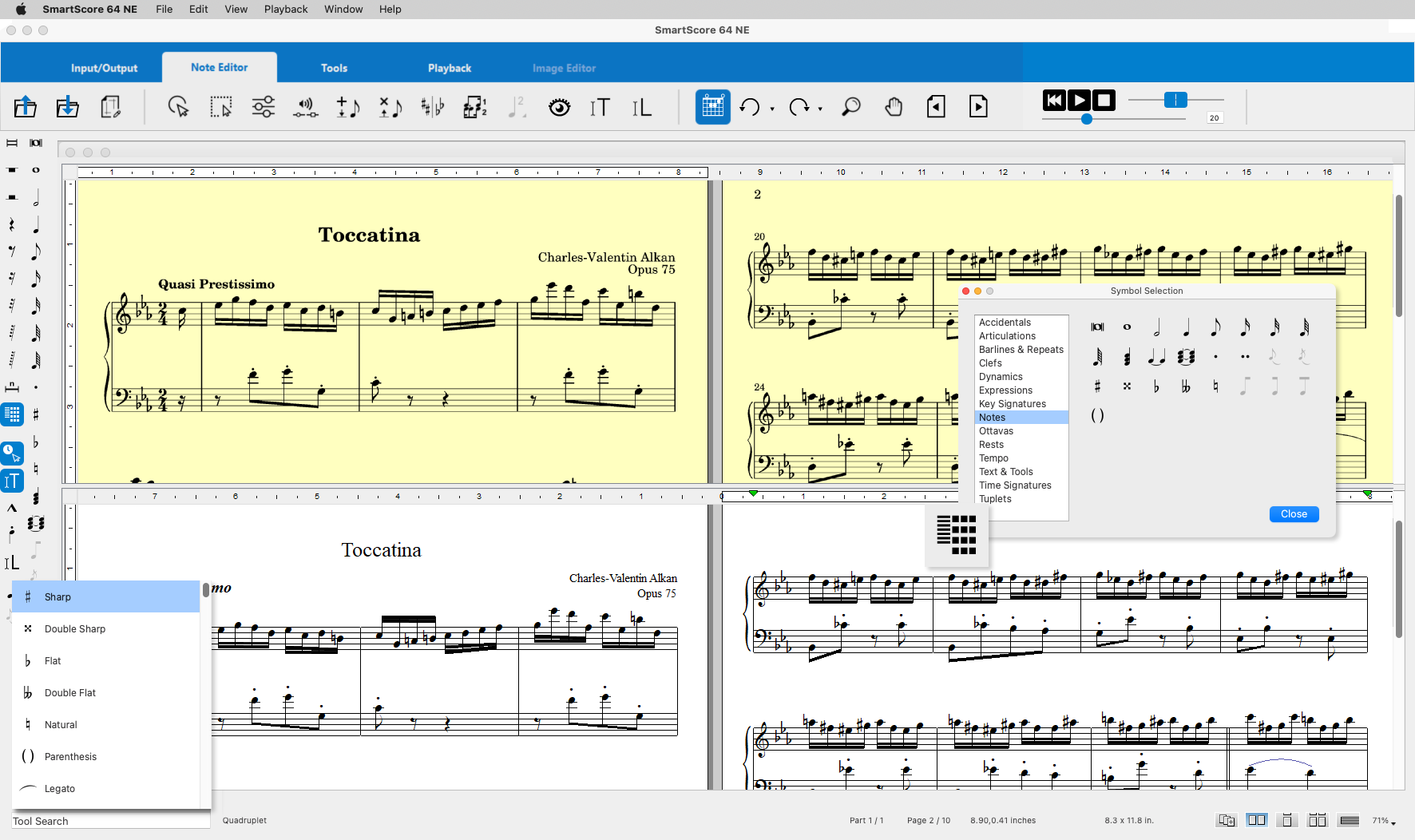
Task: Open the Window menu
Action: pyautogui.click(x=343, y=9)
